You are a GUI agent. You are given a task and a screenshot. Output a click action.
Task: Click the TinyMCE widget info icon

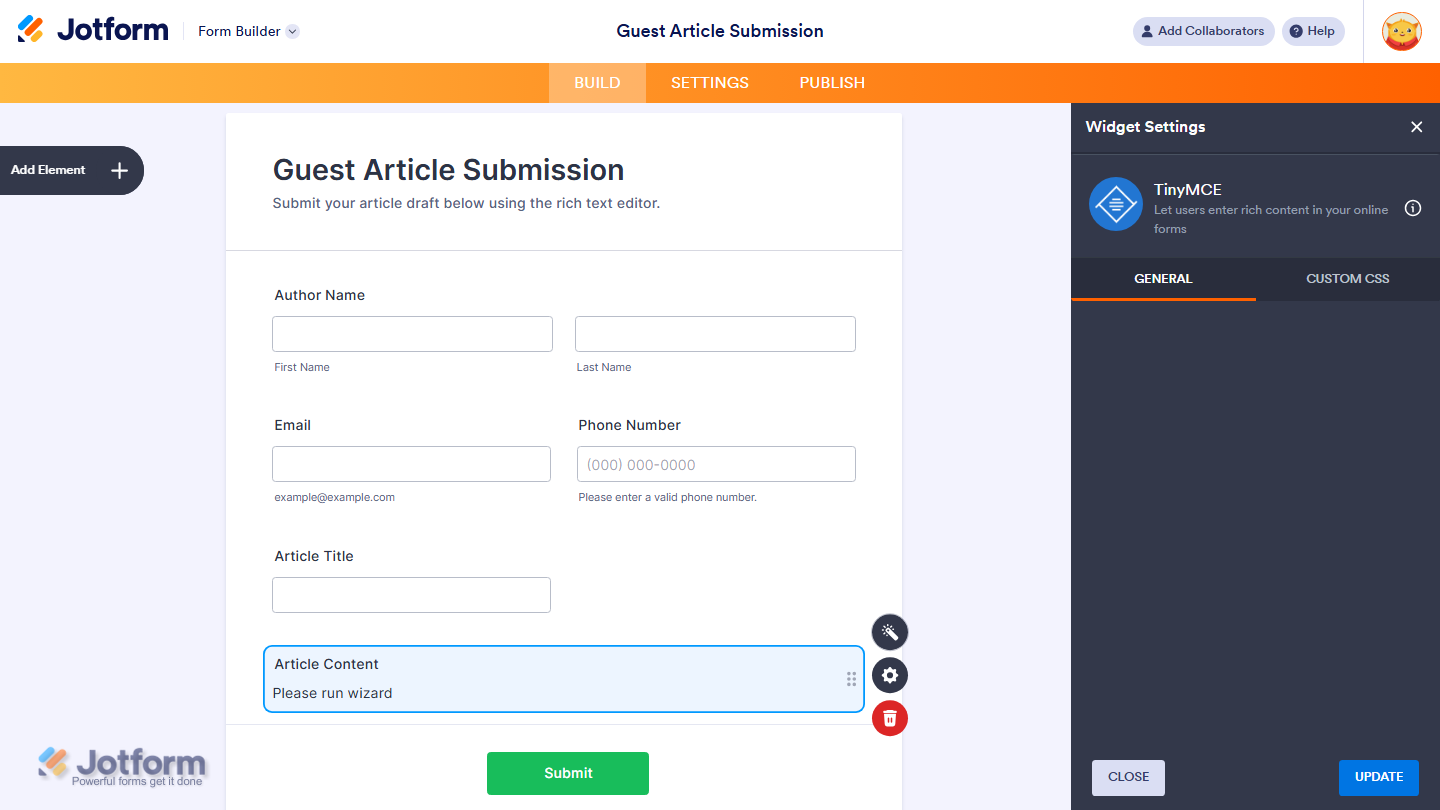tap(1412, 208)
